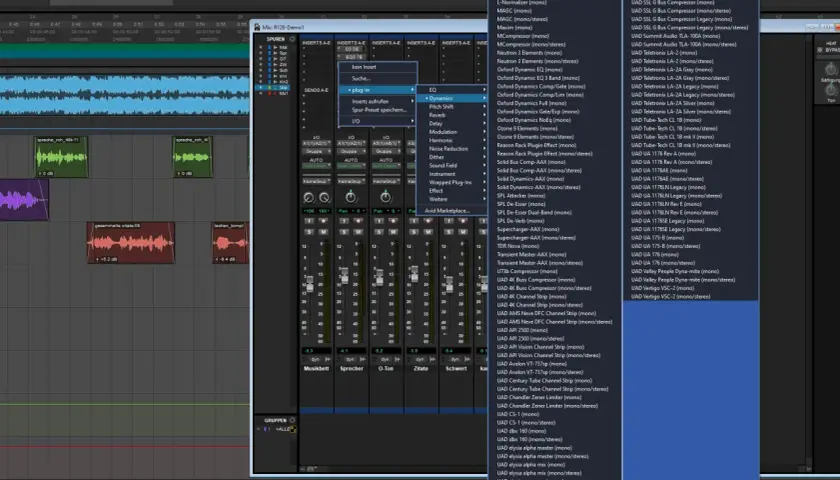Select the large red audio clip
The image size is (840, 480).
[x=131, y=243]
